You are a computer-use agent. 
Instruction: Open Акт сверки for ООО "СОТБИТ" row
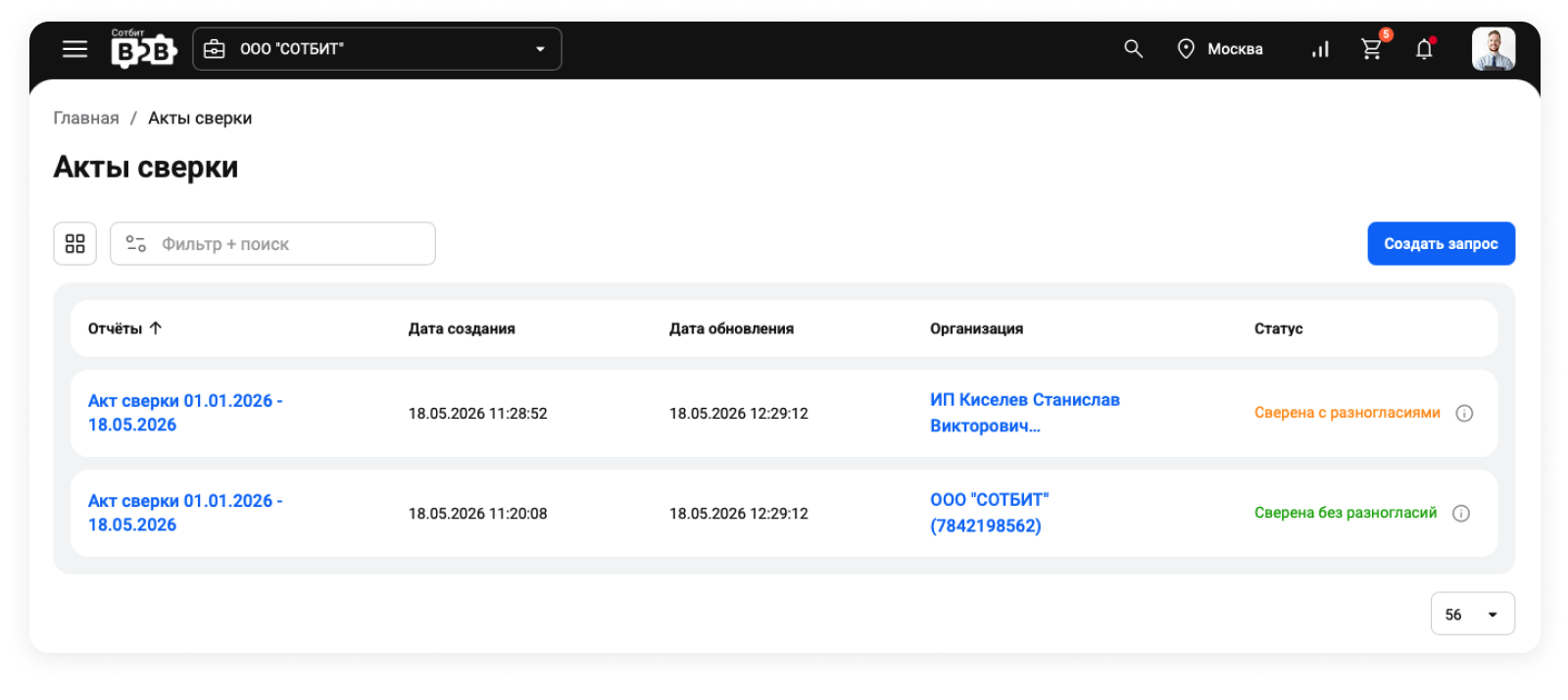[185, 513]
